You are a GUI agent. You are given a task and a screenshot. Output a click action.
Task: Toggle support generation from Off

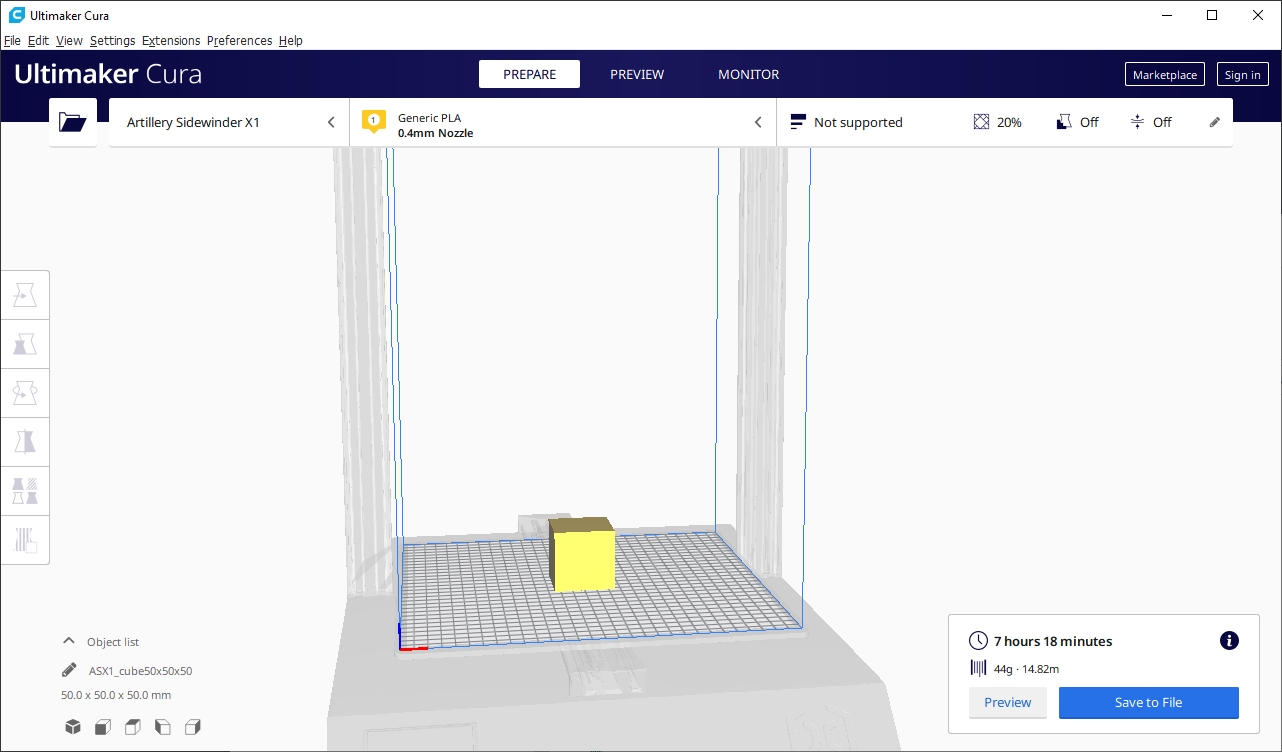pos(1077,122)
